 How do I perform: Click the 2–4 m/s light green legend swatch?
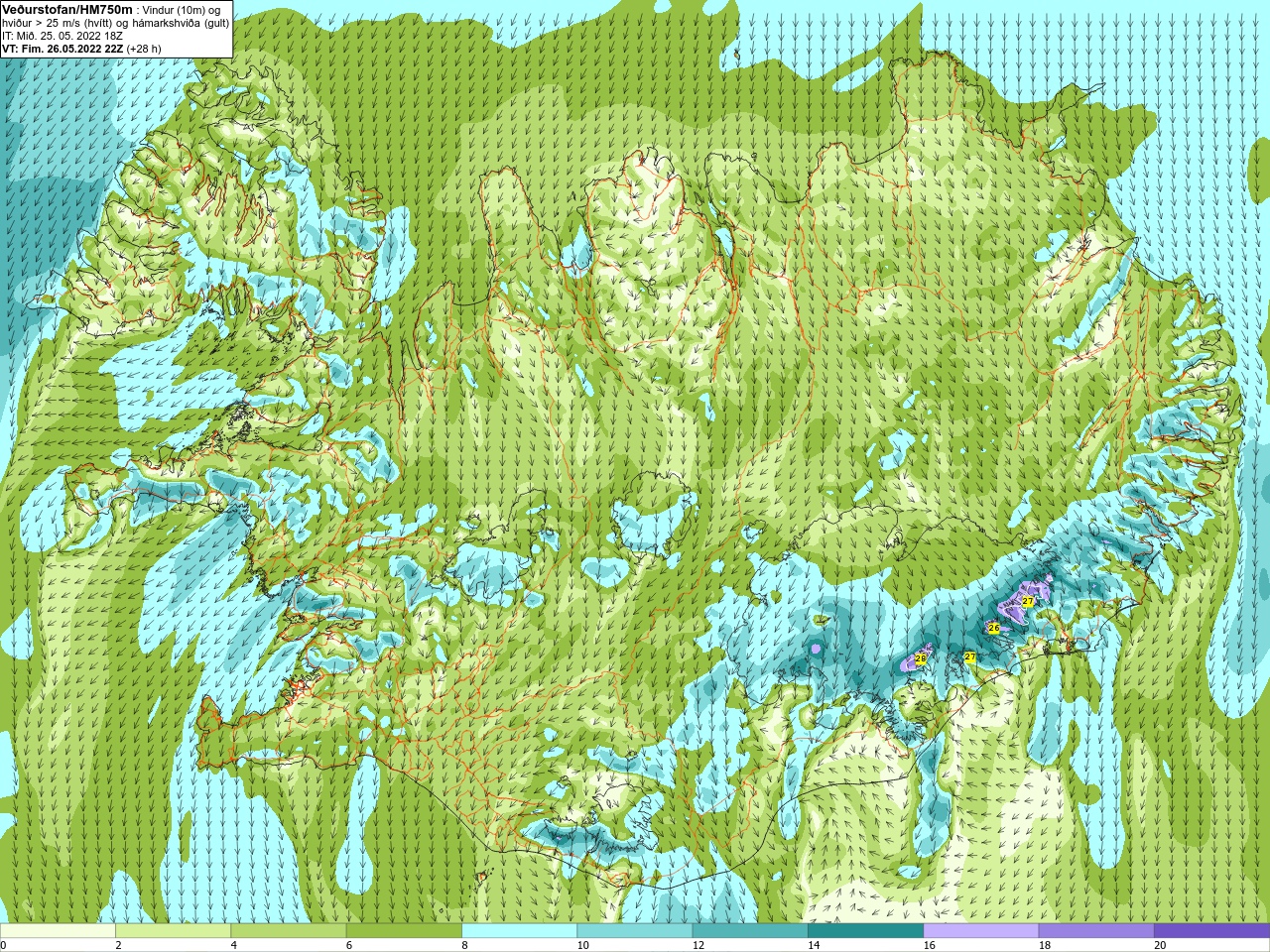(x=173, y=931)
